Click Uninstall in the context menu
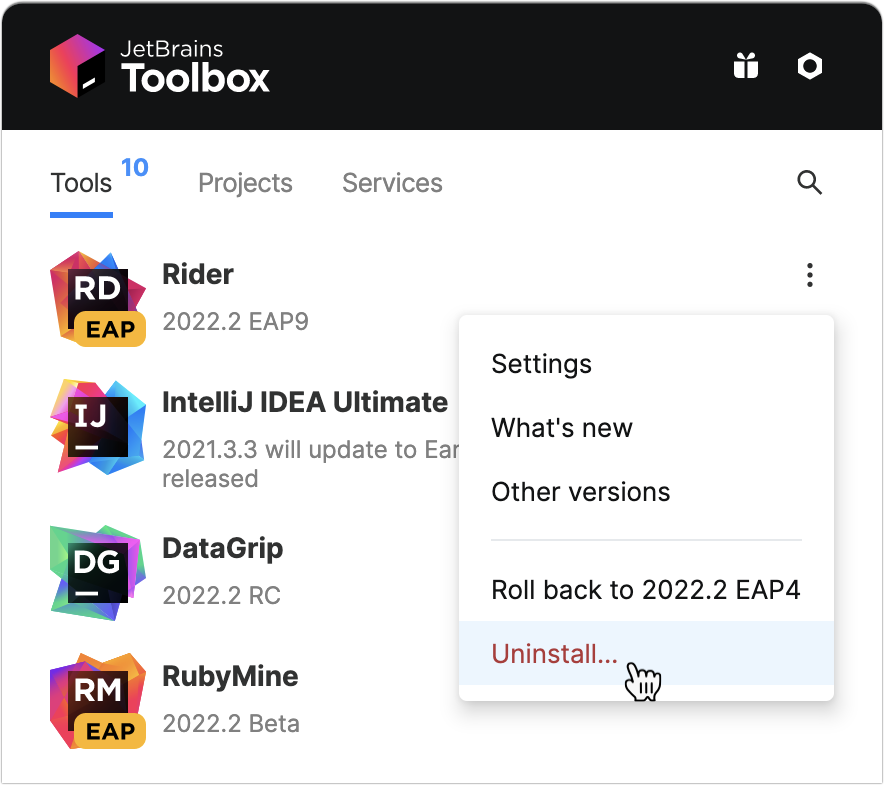This screenshot has width=884, height=785. tap(553, 653)
